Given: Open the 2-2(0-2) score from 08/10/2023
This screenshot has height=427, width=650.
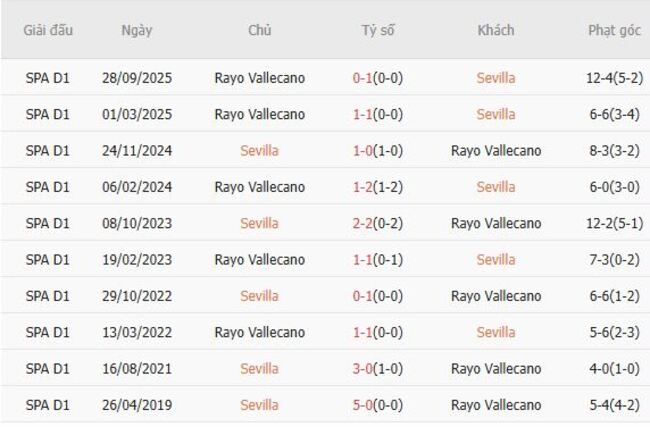Looking at the screenshot, I should pyautogui.click(x=378, y=223).
